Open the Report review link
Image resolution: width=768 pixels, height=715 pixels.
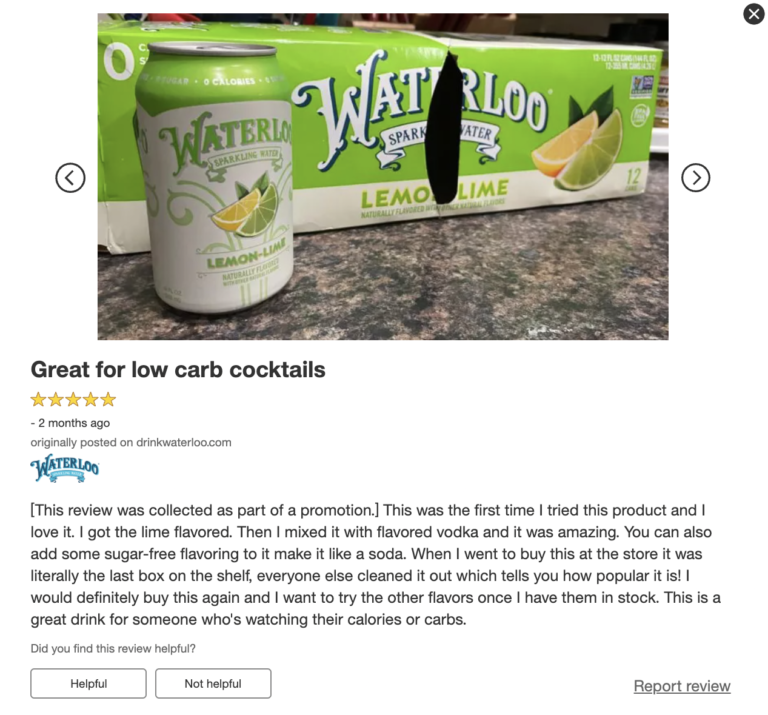[x=682, y=686]
